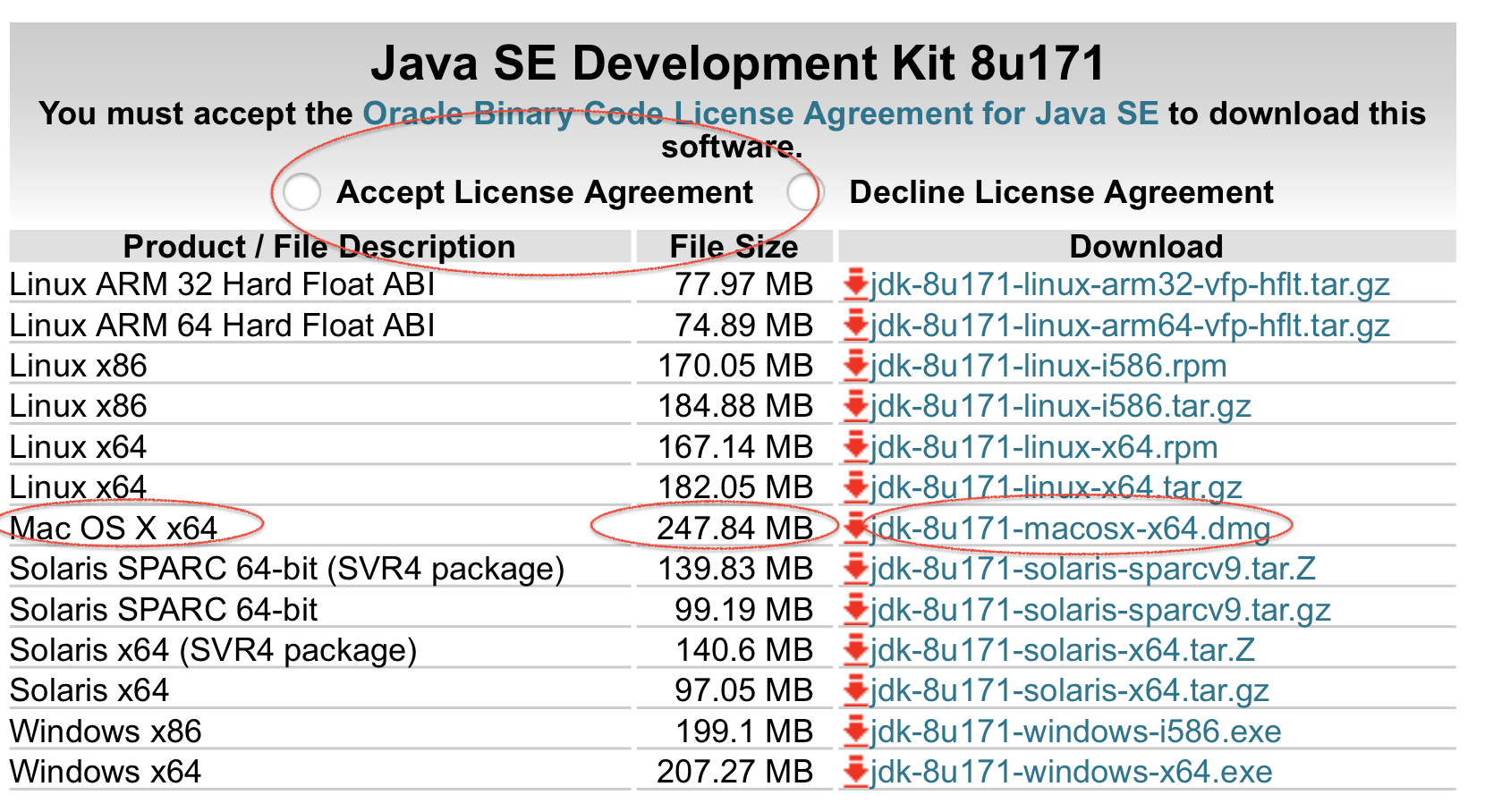
Task: Click the 139.83 MB file size cell
Action: [x=735, y=569]
